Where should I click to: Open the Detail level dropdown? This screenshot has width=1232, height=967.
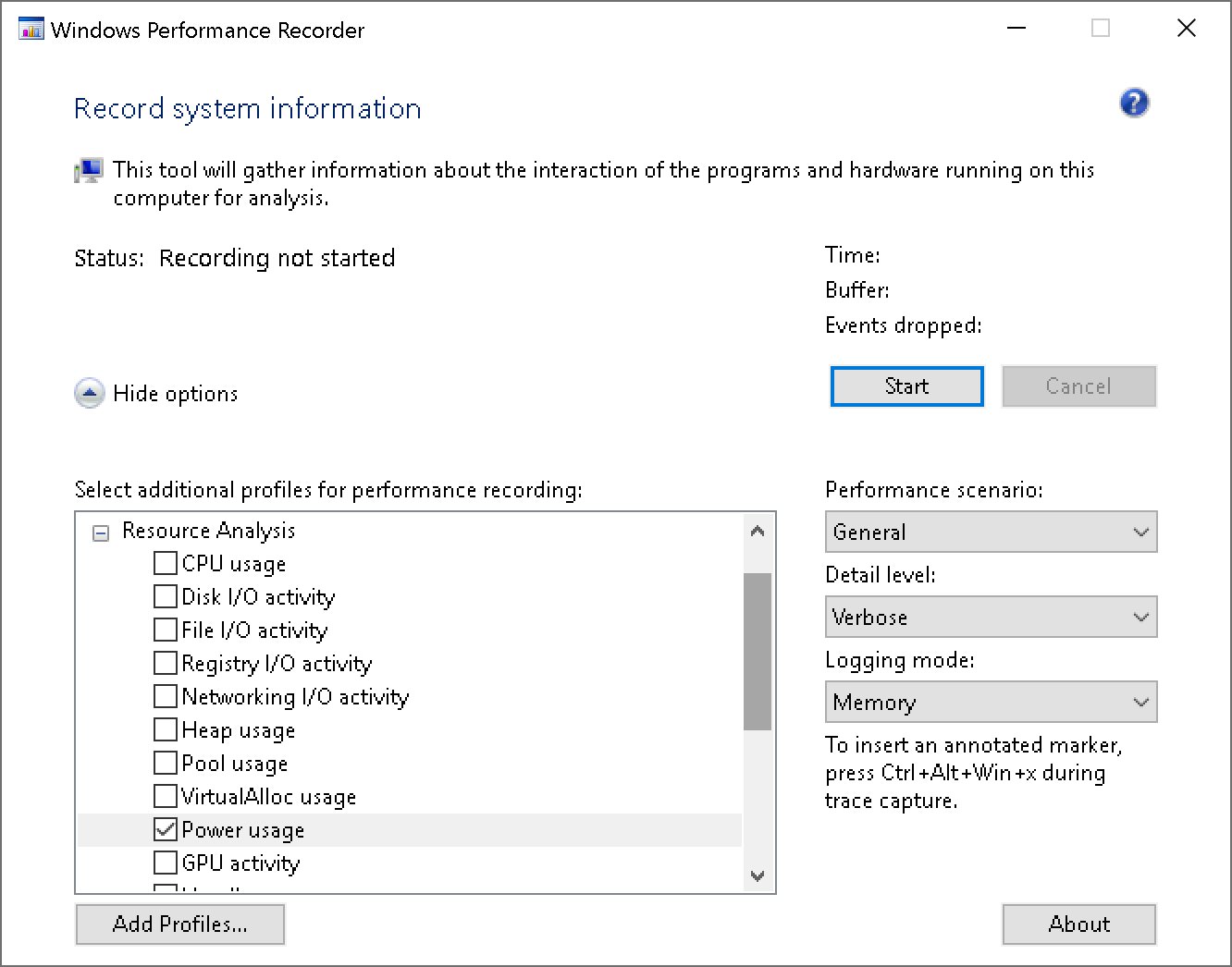point(990,617)
